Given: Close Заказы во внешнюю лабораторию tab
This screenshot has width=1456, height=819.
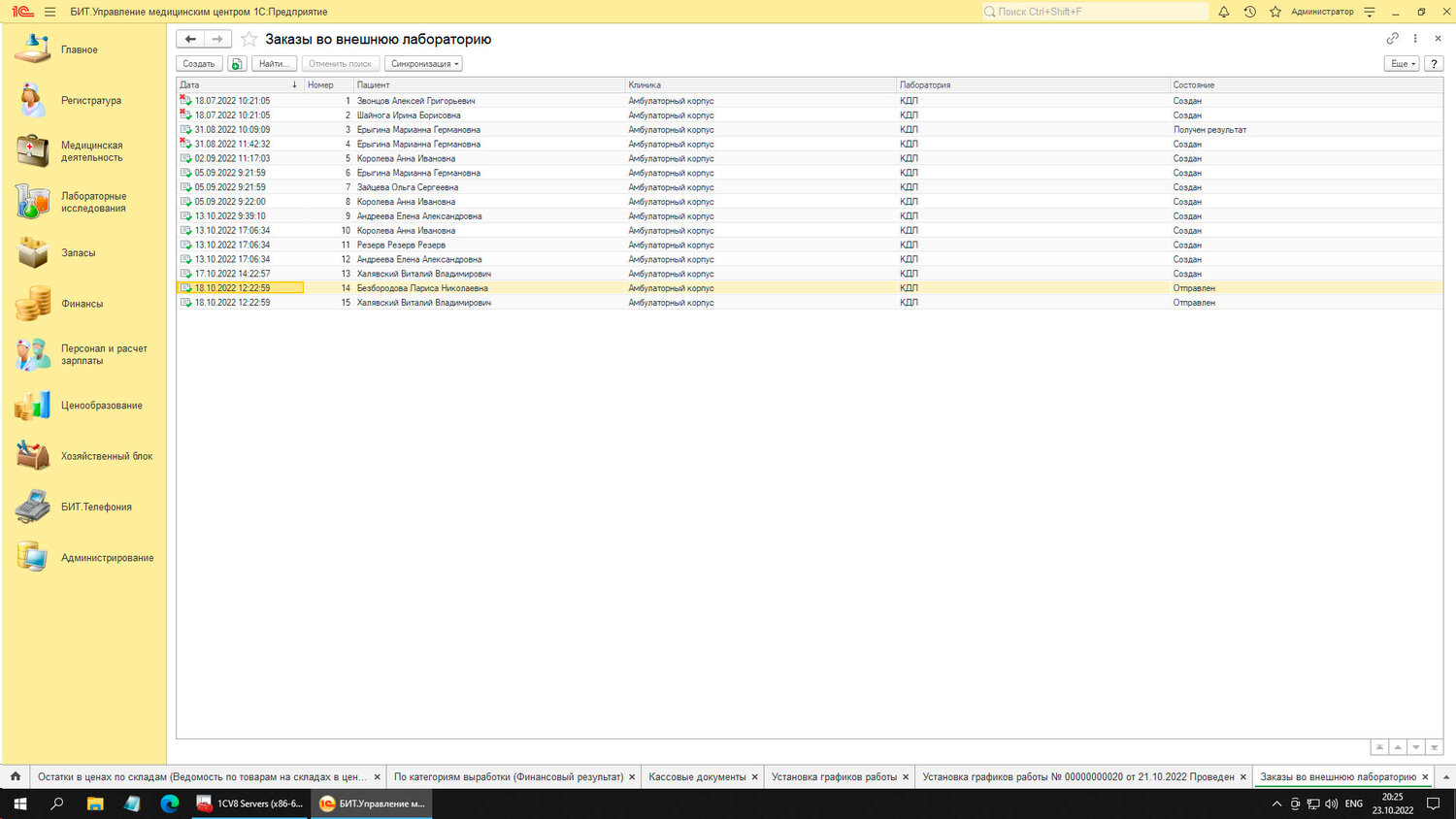Looking at the screenshot, I should click(x=1425, y=777).
